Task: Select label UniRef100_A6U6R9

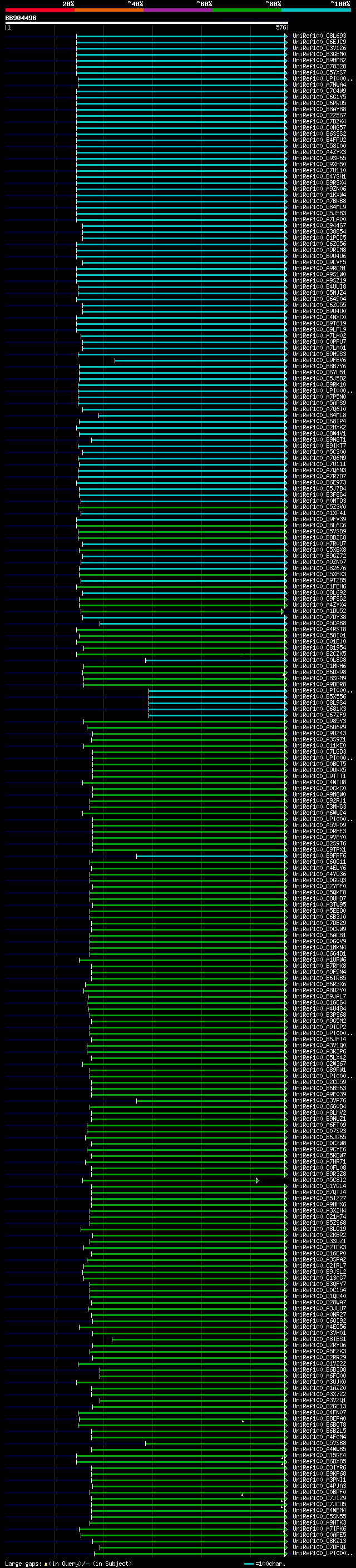Action: (x=319, y=727)
